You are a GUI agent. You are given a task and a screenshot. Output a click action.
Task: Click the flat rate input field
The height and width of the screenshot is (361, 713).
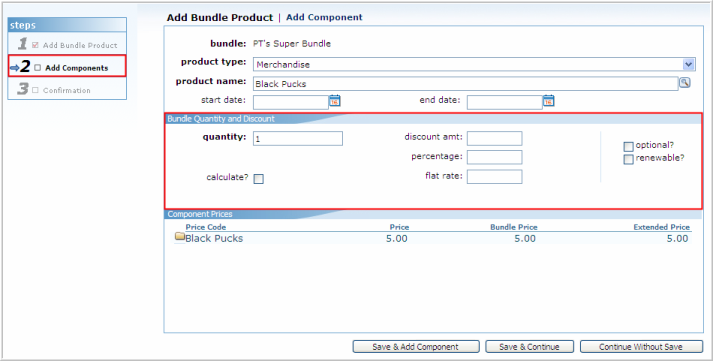494,176
